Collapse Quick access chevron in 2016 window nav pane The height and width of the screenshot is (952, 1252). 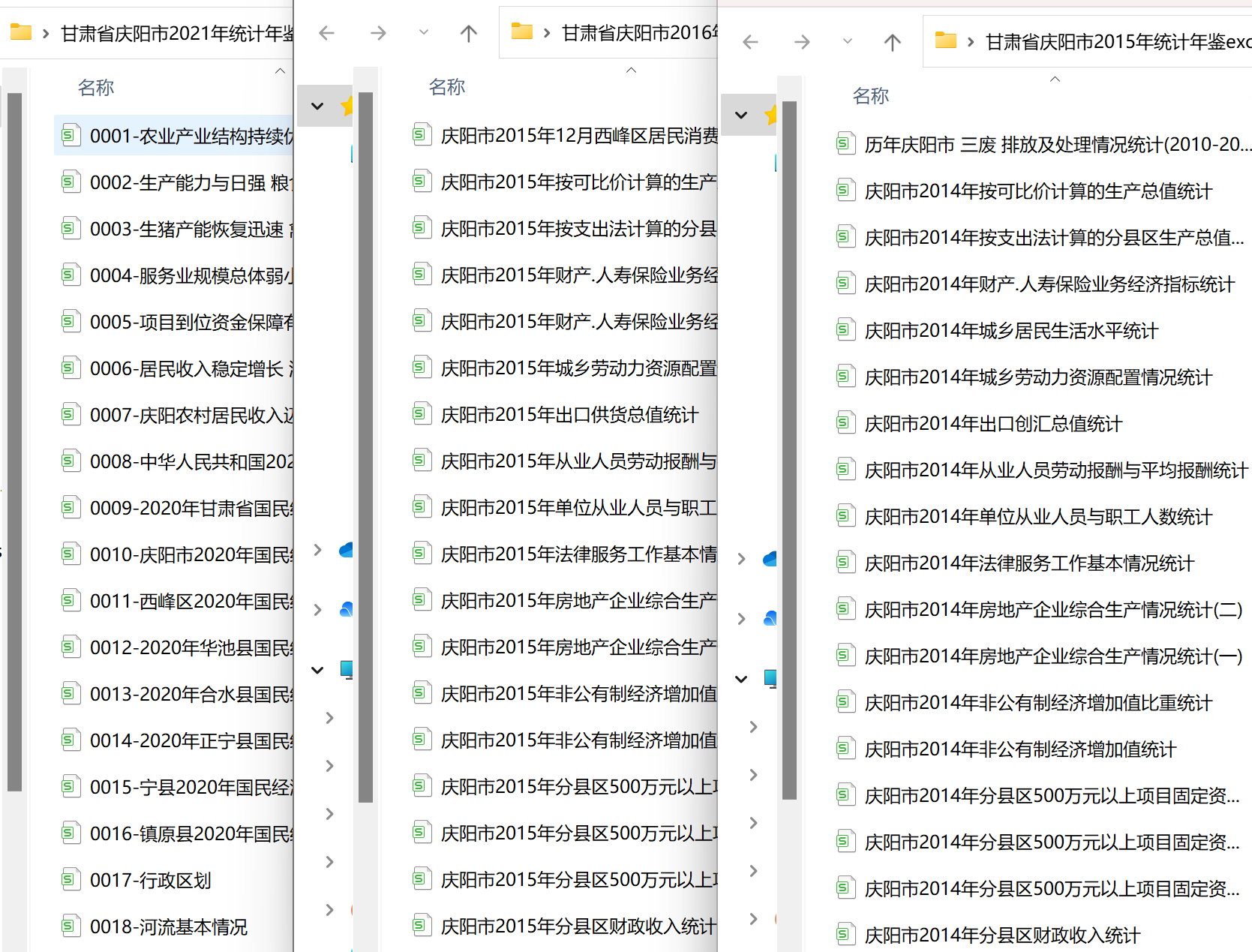317,106
